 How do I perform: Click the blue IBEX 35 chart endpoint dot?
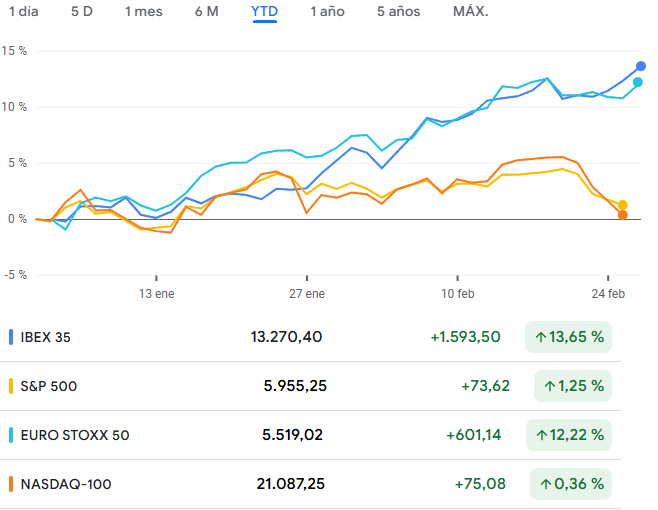pyautogui.click(x=641, y=66)
